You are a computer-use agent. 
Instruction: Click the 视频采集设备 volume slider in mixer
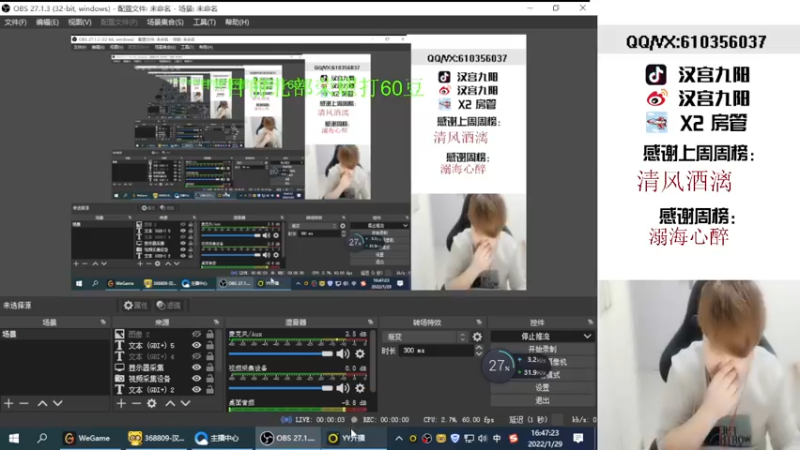(280, 388)
